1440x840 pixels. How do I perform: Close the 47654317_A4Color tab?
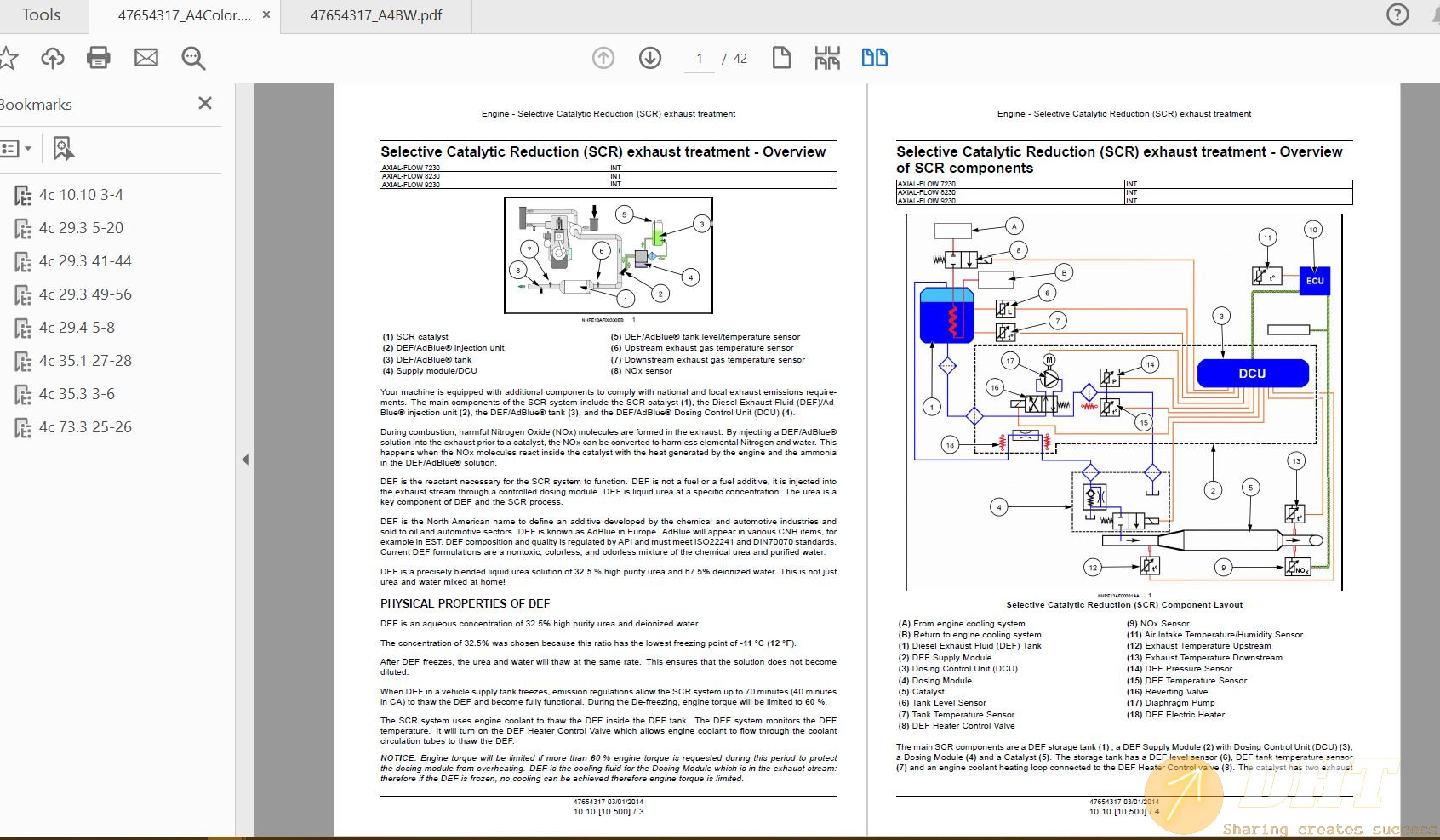coord(266,15)
